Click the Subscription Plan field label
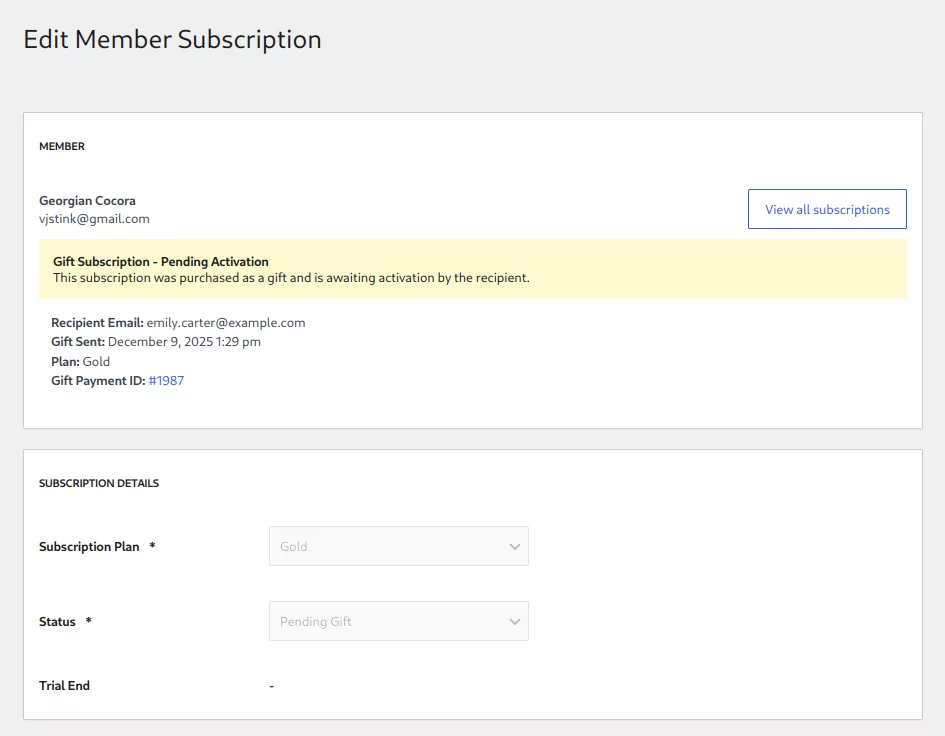Viewport: 945px width, 736px height. tap(89, 547)
